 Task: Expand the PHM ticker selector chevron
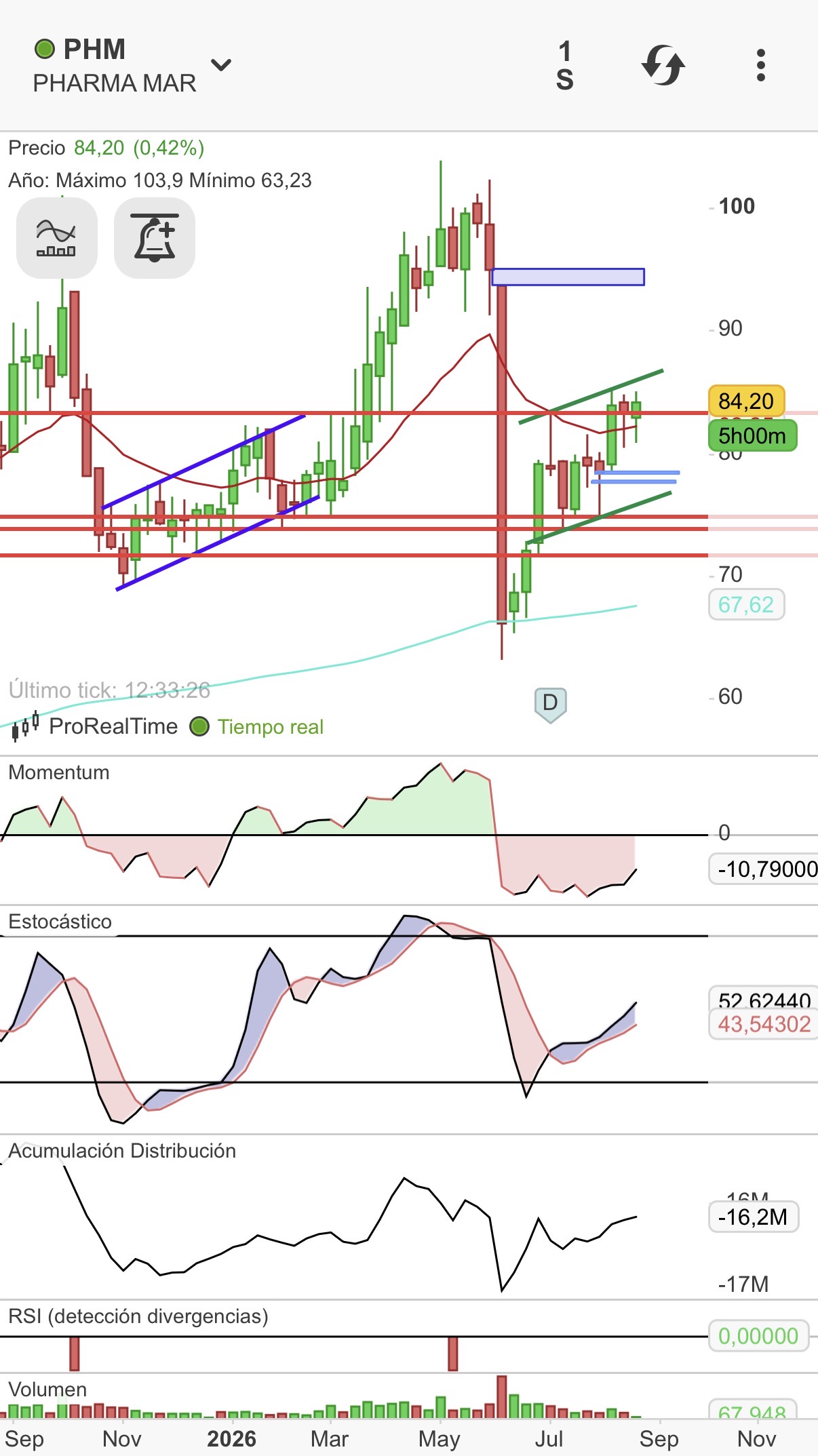(221, 64)
